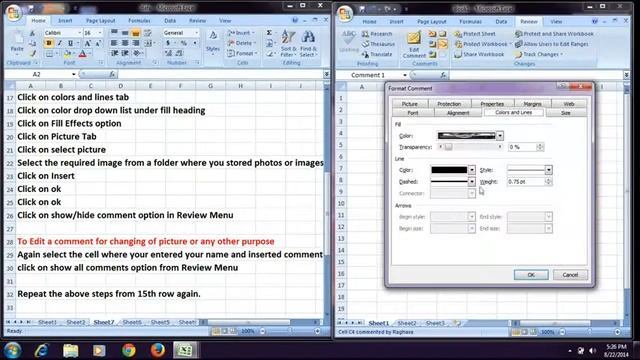Viewport: 640px width, 360px height.
Task: Click the Percent Style icon
Action: (184, 43)
